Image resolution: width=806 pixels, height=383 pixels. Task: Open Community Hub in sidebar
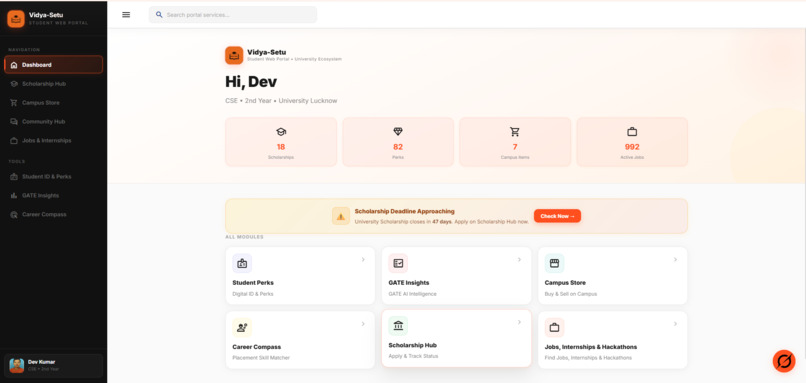53,122
